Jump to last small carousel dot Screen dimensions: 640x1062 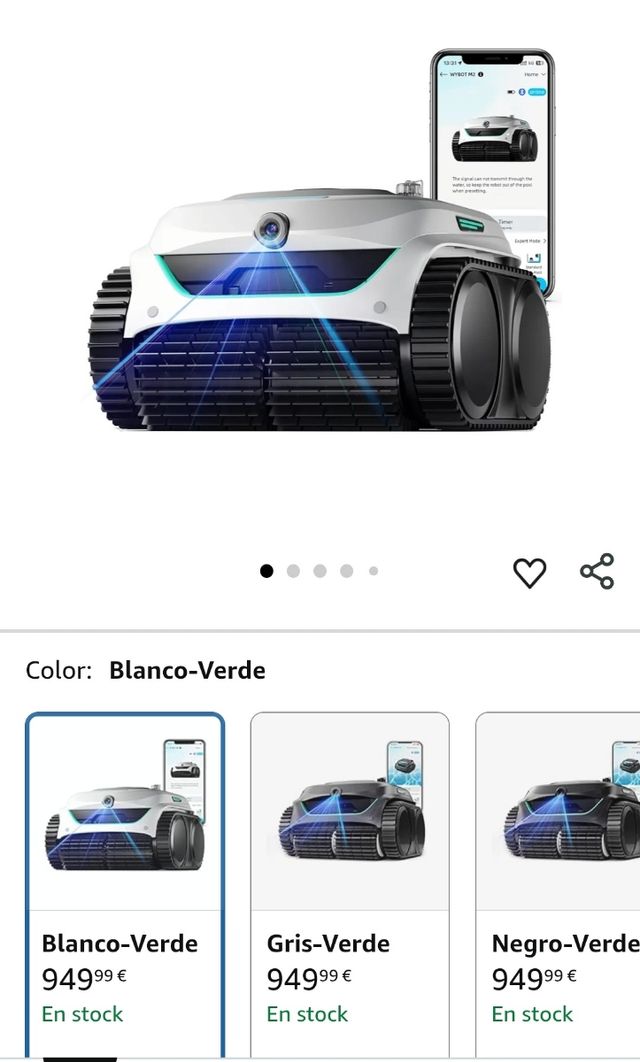tap(373, 571)
